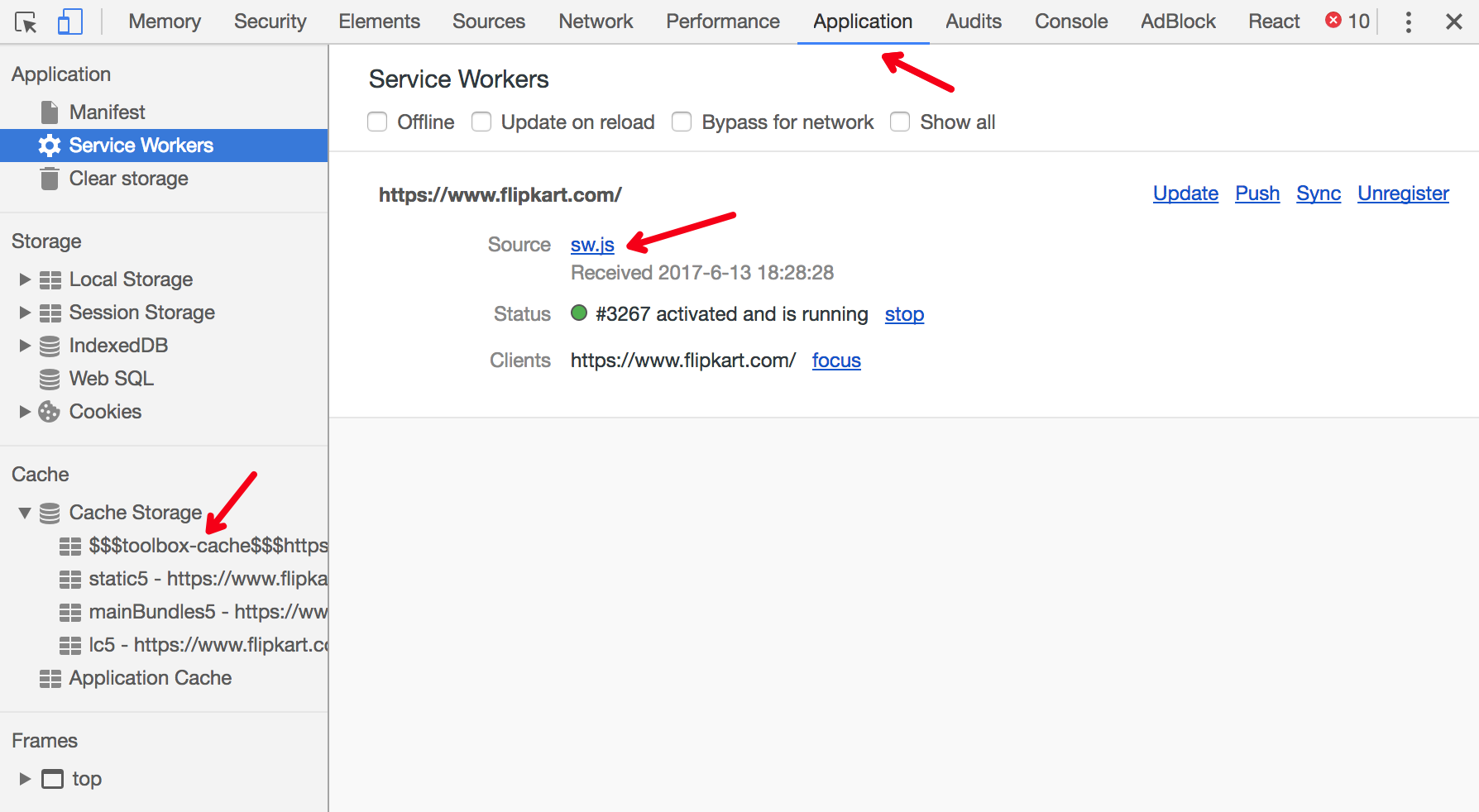Open the $$$toolbox-cache$$$ cache entry
Viewport: 1479px width, 812px height.
point(164,546)
